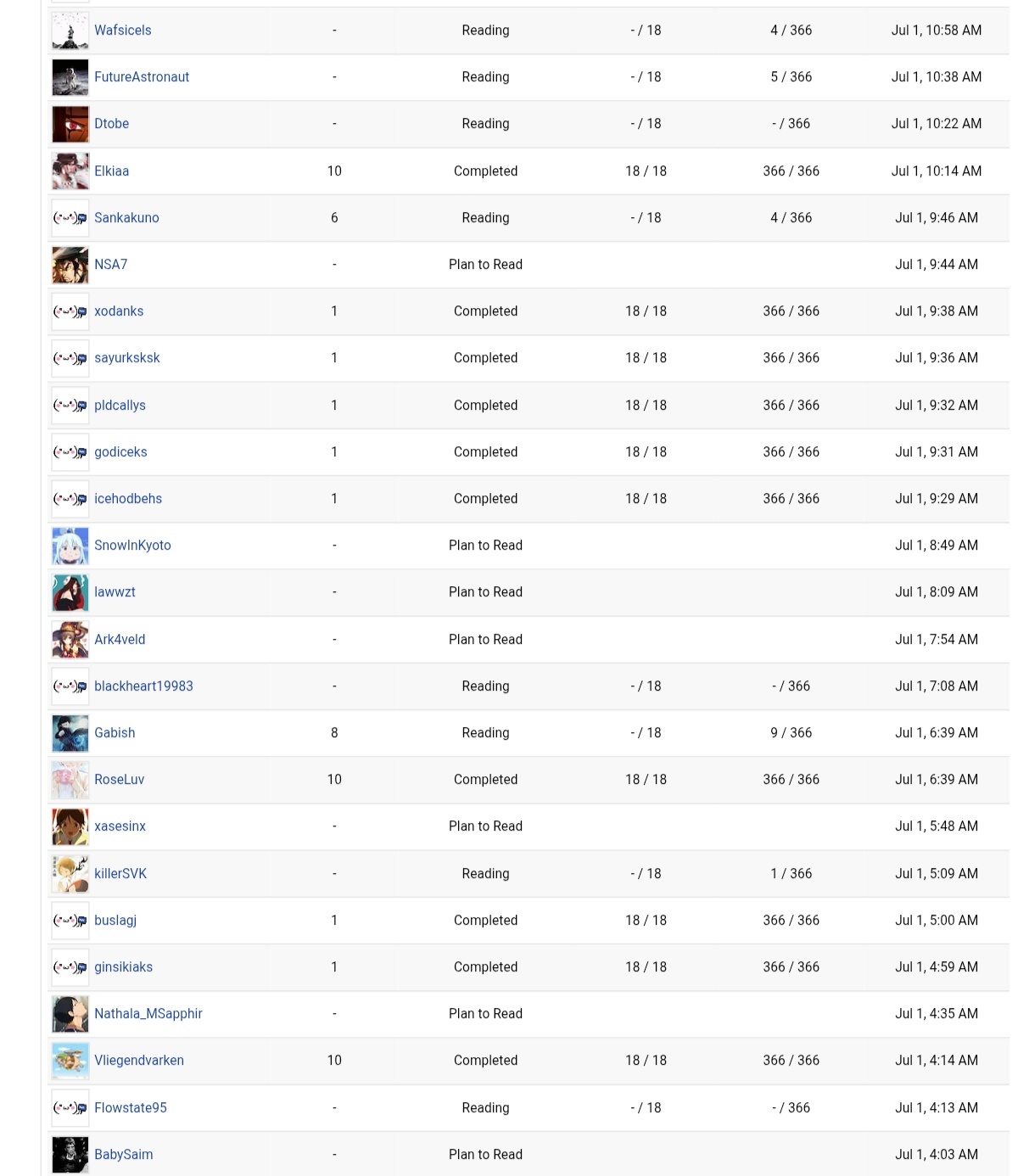Click xasesinx's avatar thumbnail

tap(70, 826)
